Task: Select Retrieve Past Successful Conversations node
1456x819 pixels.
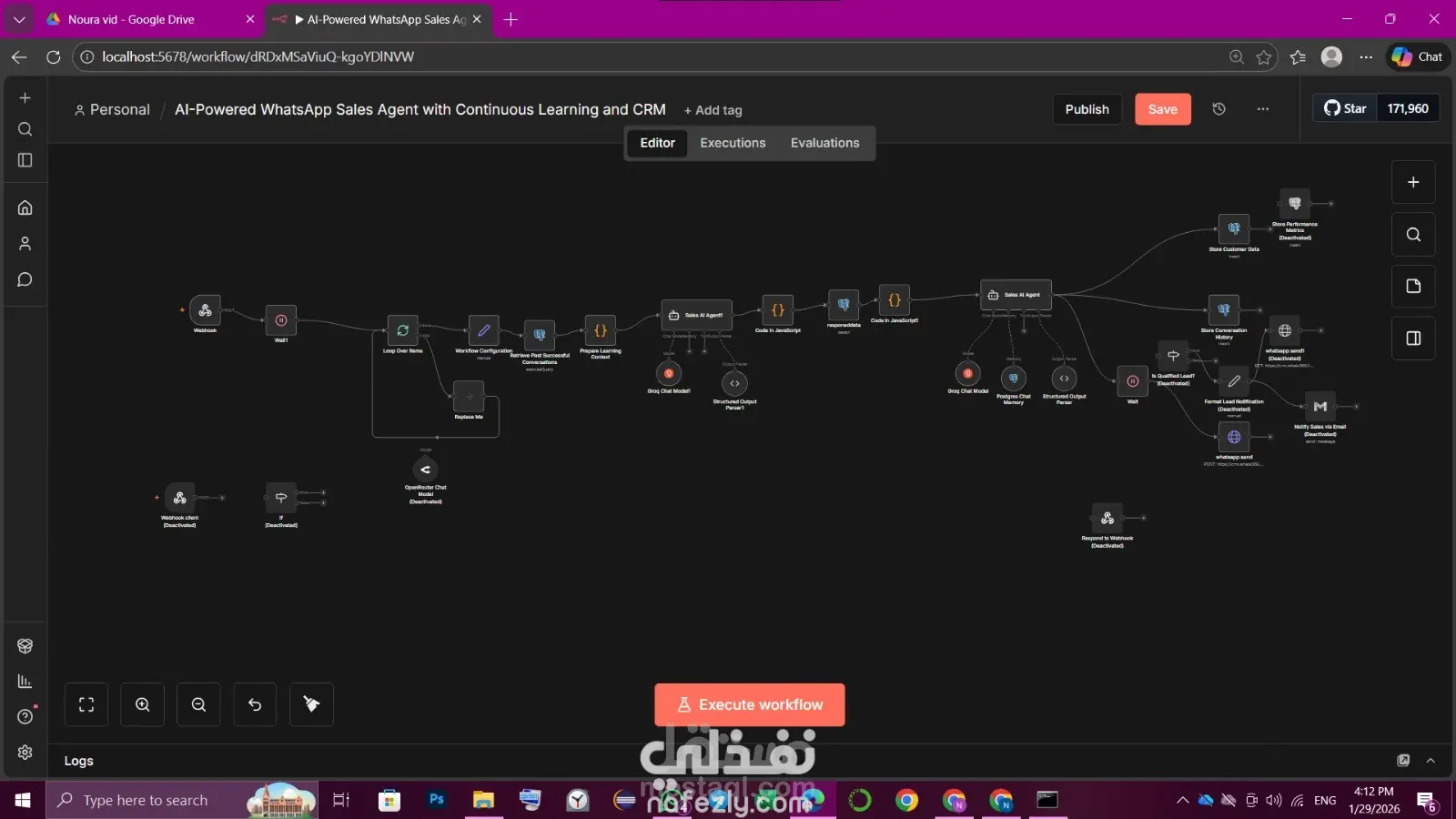Action: click(x=540, y=335)
